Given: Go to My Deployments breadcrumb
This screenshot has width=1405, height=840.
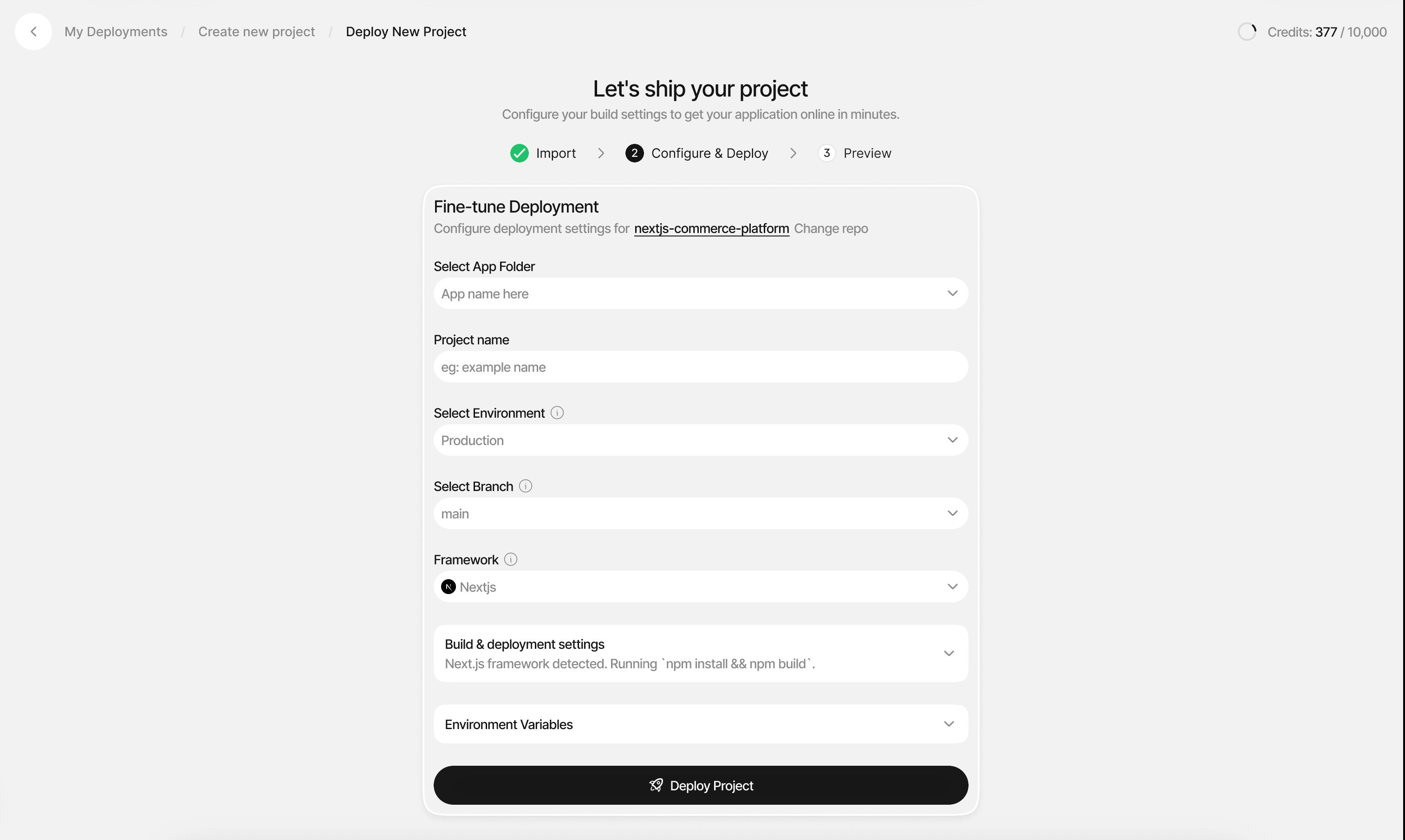Looking at the screenshot, I should coord(116,32).
